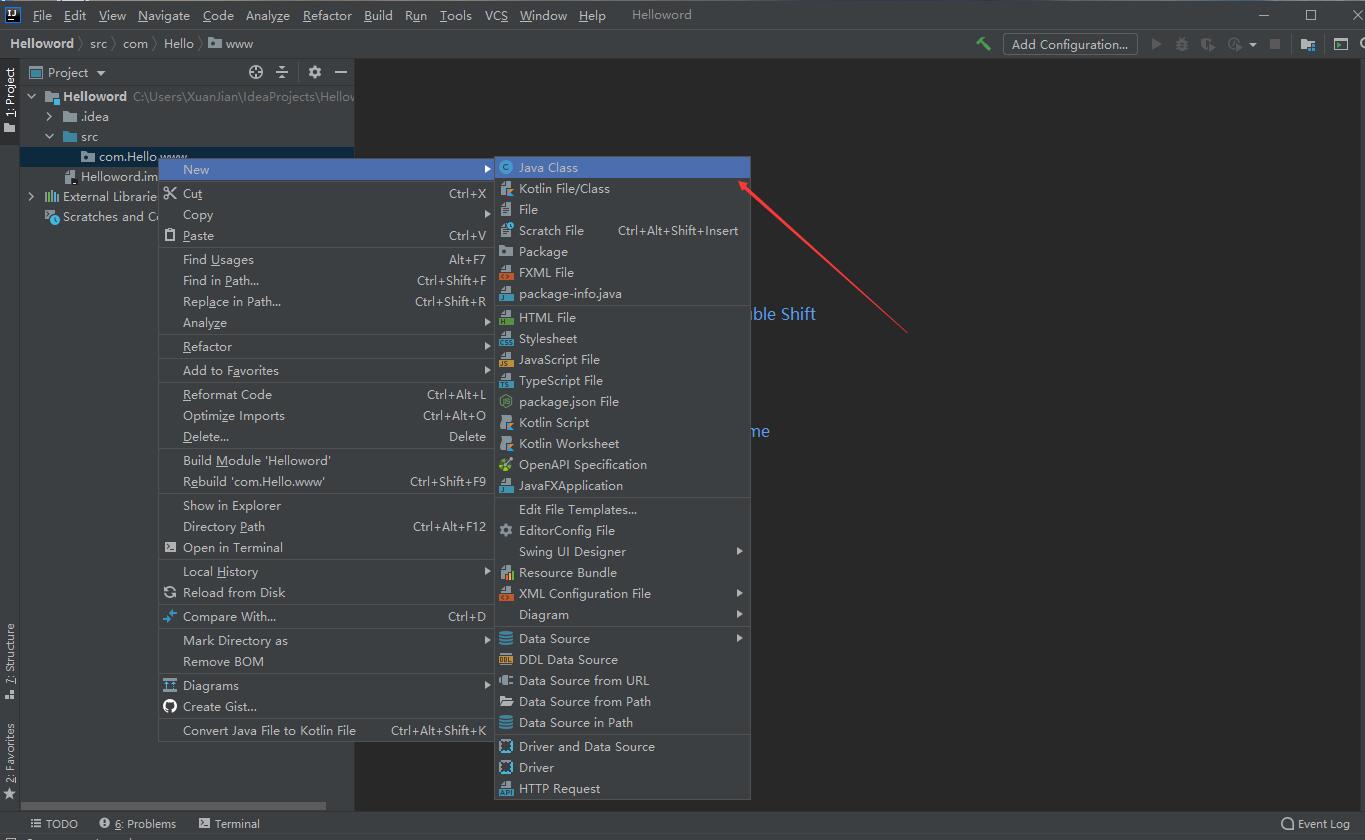The height and width of the screenshot is (840, 1365).
Task: Open the Problems tool window
Action: (x=137, y=824)
